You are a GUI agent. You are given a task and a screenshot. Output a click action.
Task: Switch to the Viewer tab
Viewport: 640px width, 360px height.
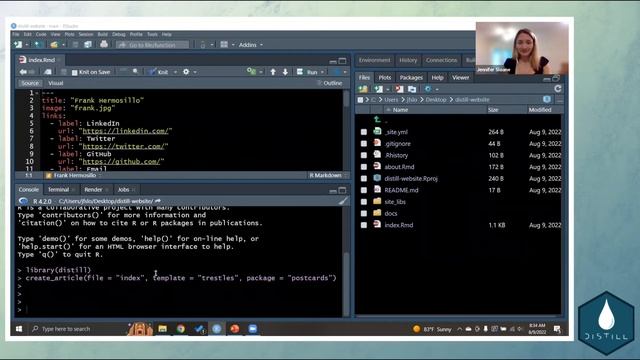(460, 77)
